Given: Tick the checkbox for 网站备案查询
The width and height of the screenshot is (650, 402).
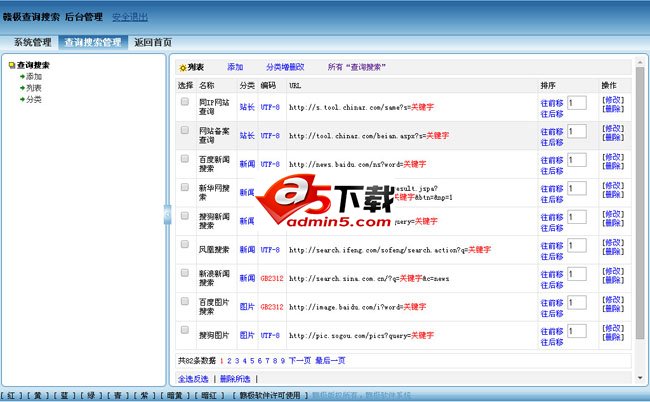Looking at the screenshot, I should [185, 130].
